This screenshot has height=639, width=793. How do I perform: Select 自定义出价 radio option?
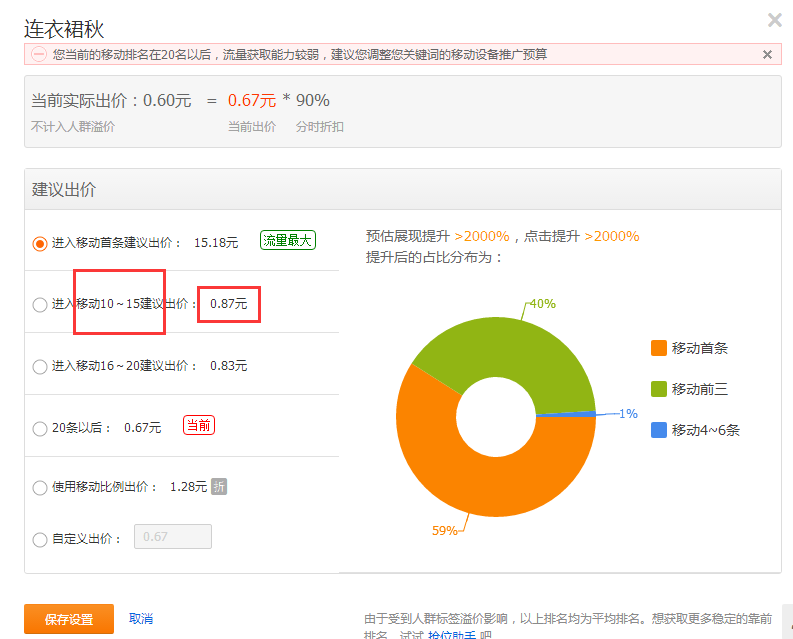point(40,539)
